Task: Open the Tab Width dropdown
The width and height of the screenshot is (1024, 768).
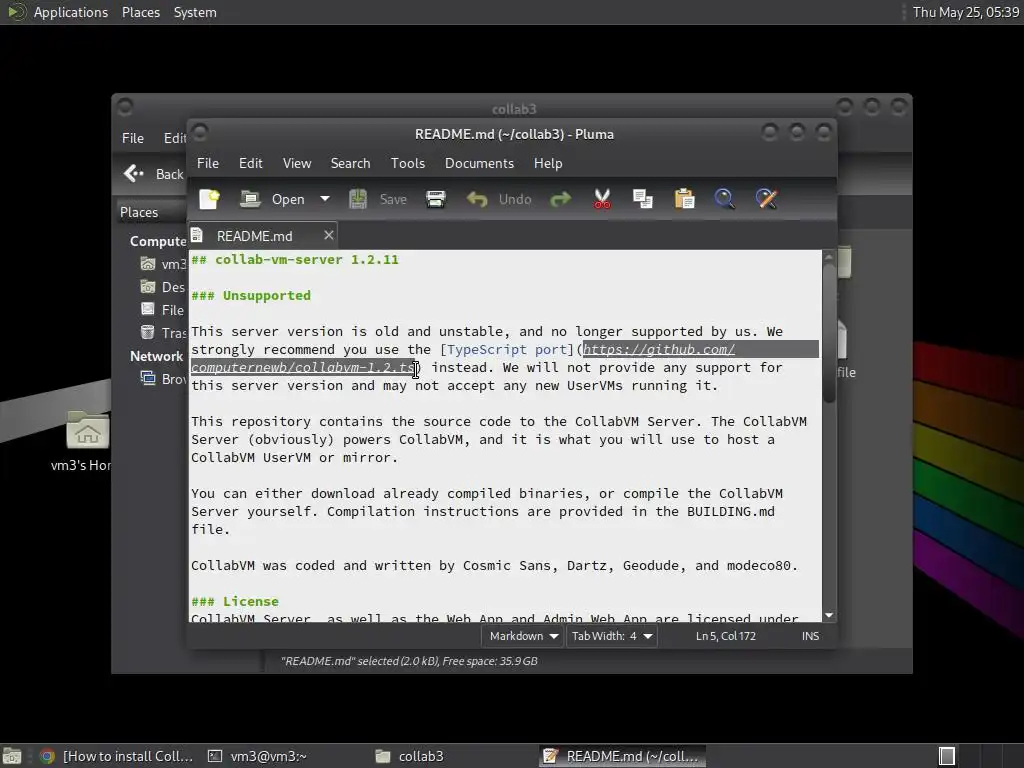Action: [x=612, y=636]
